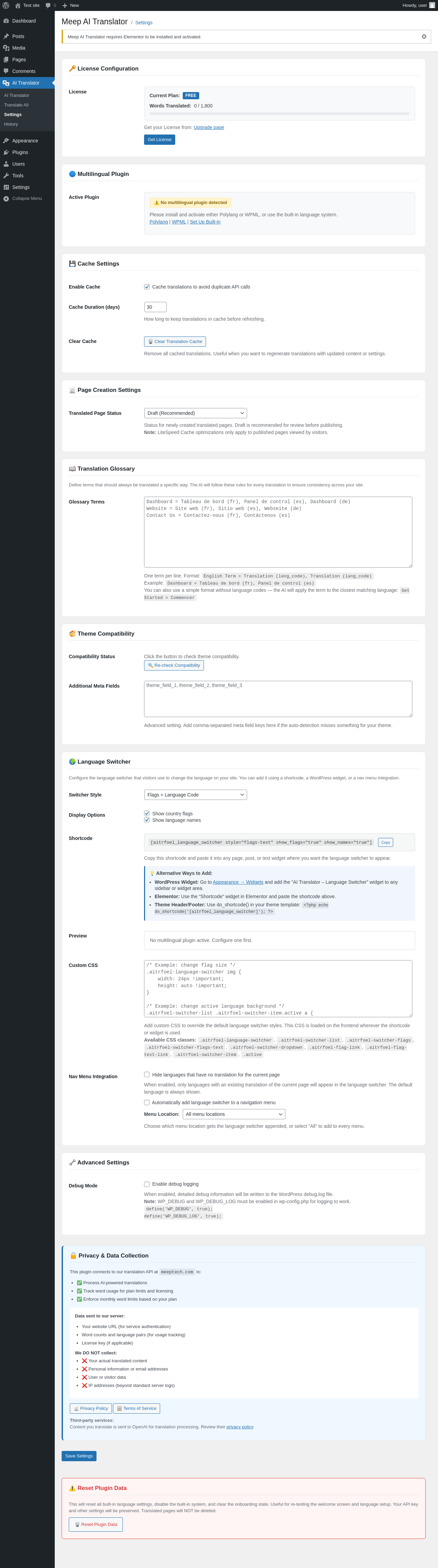The width and height of the screenshot is (438, 1568).
Task: Click the Appearance paintbrush icon
Action: point(6,141)
